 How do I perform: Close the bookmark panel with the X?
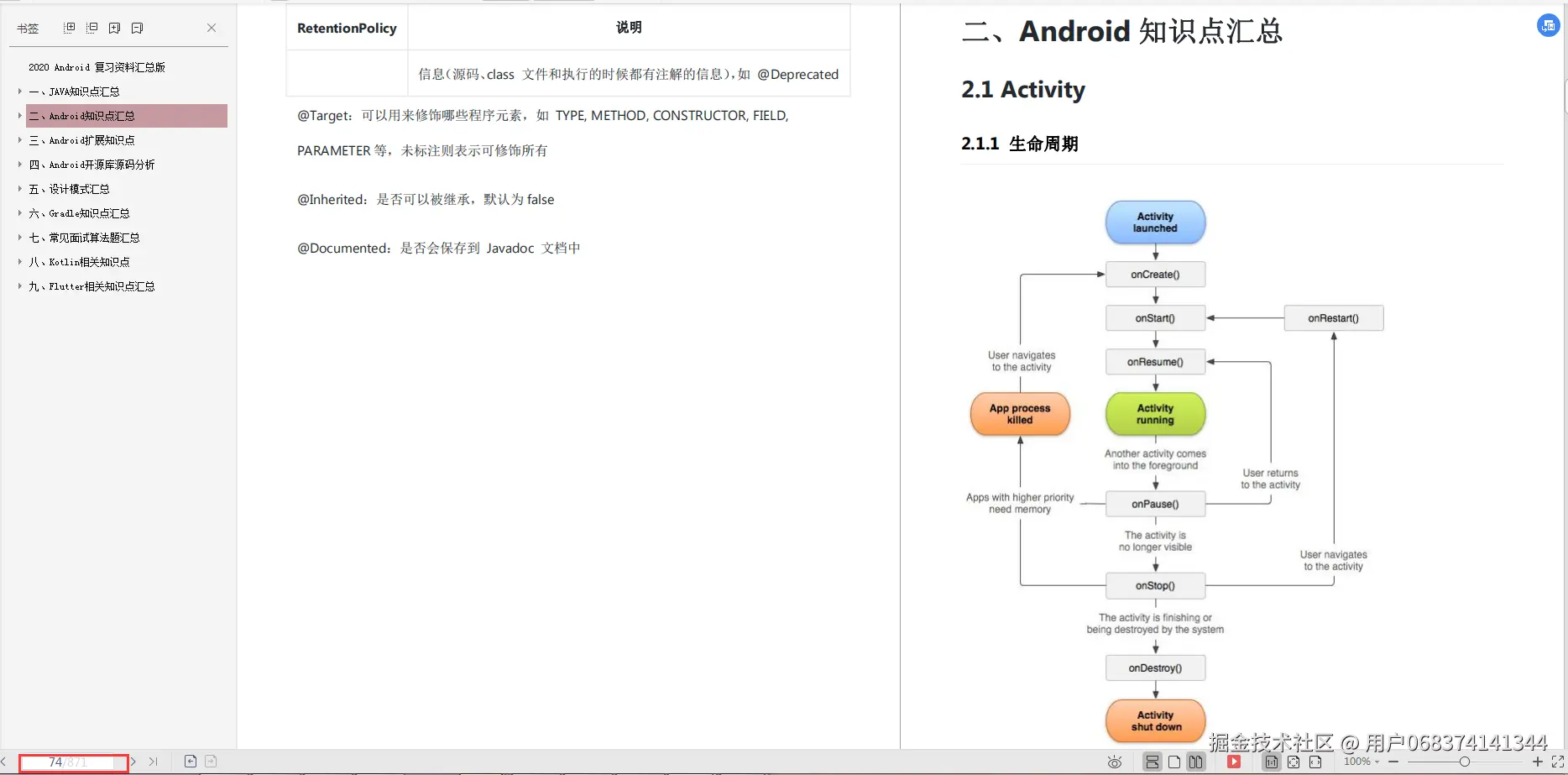pos(211,28)
